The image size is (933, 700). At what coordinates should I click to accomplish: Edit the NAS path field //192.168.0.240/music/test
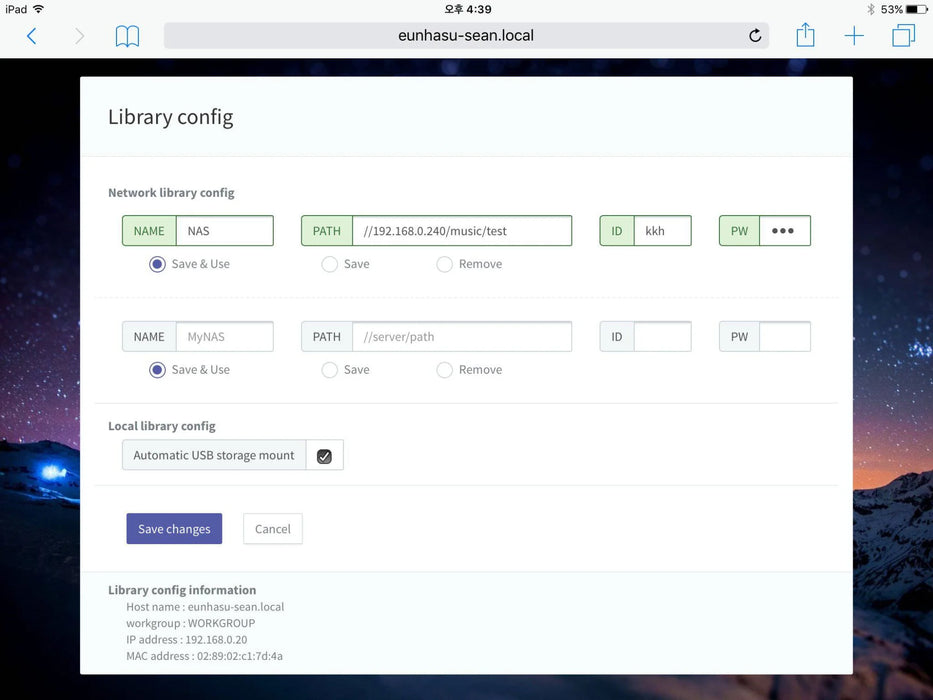point(461,231)
